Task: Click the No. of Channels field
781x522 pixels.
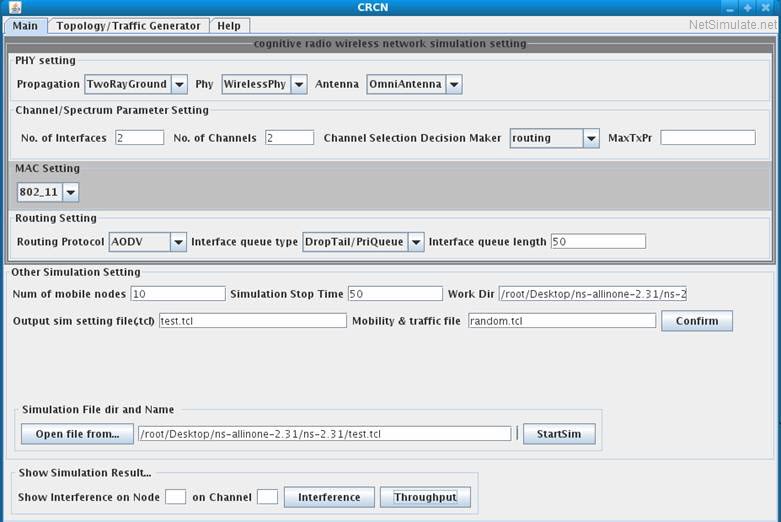Action: tap(289, 137)
